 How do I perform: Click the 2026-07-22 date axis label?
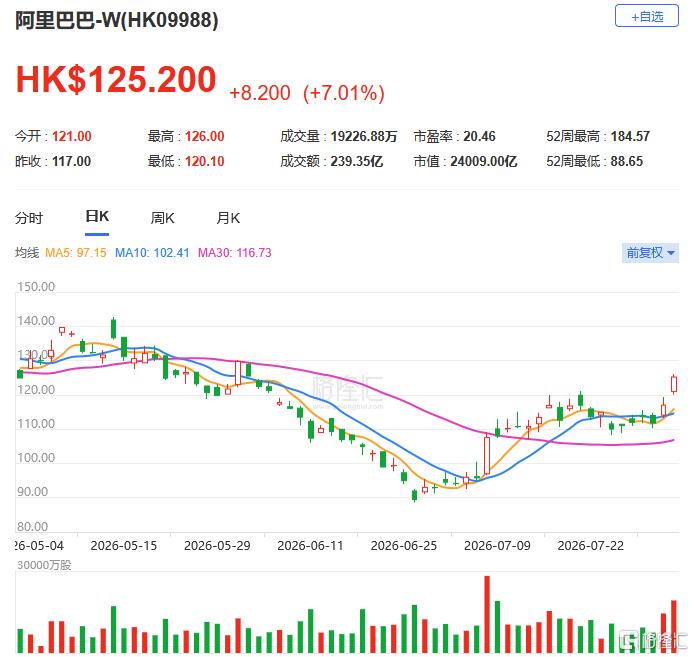[590, 545]
